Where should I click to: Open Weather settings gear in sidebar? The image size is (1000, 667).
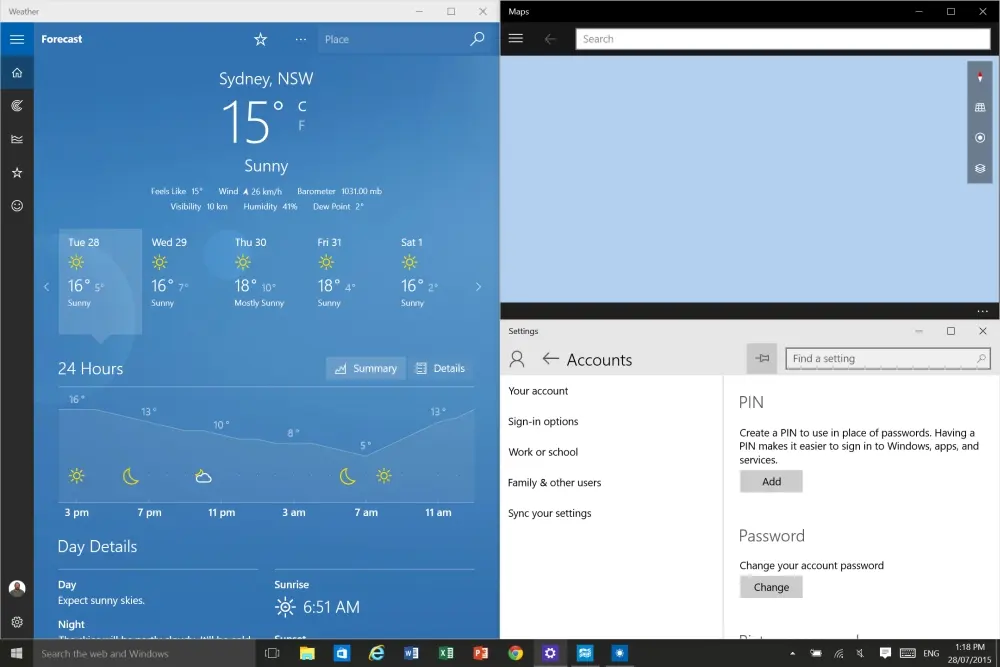pos(17,622)
